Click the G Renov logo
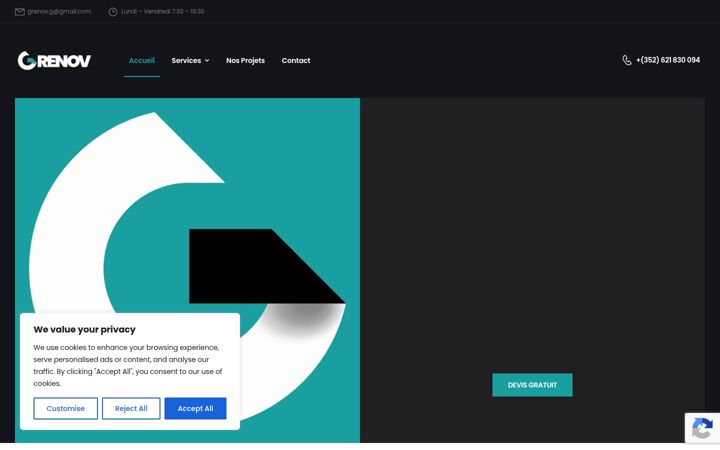This screenshot has height=450, width=720. [54, 60]
